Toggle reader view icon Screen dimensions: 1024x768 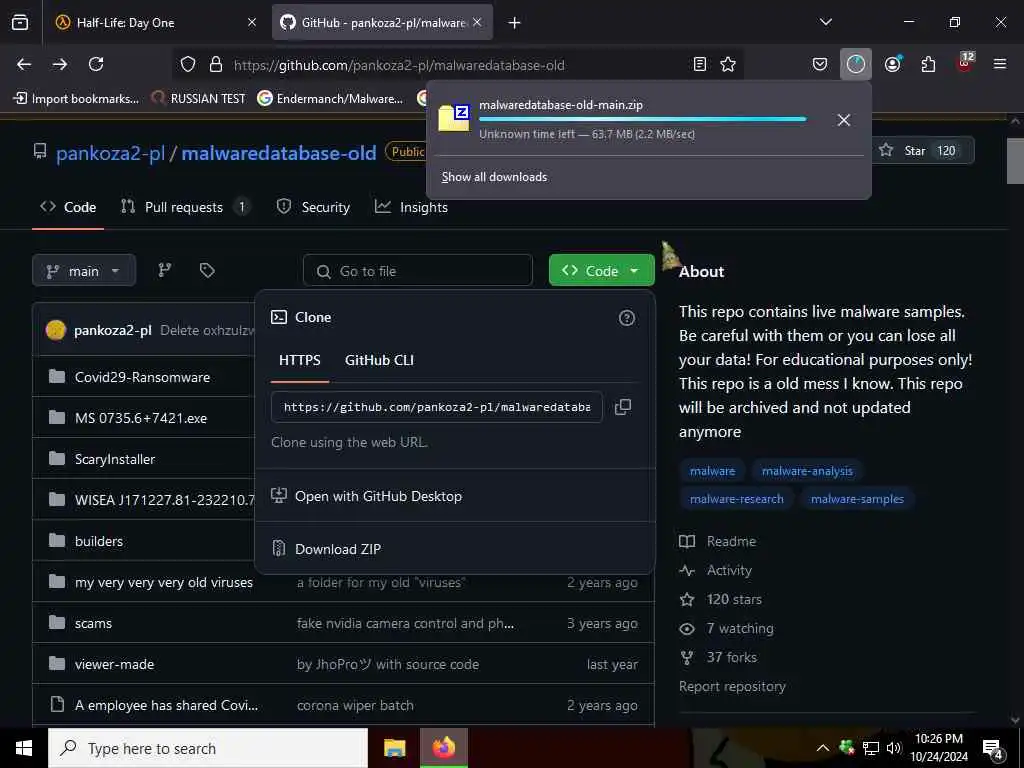click(699, 64)
